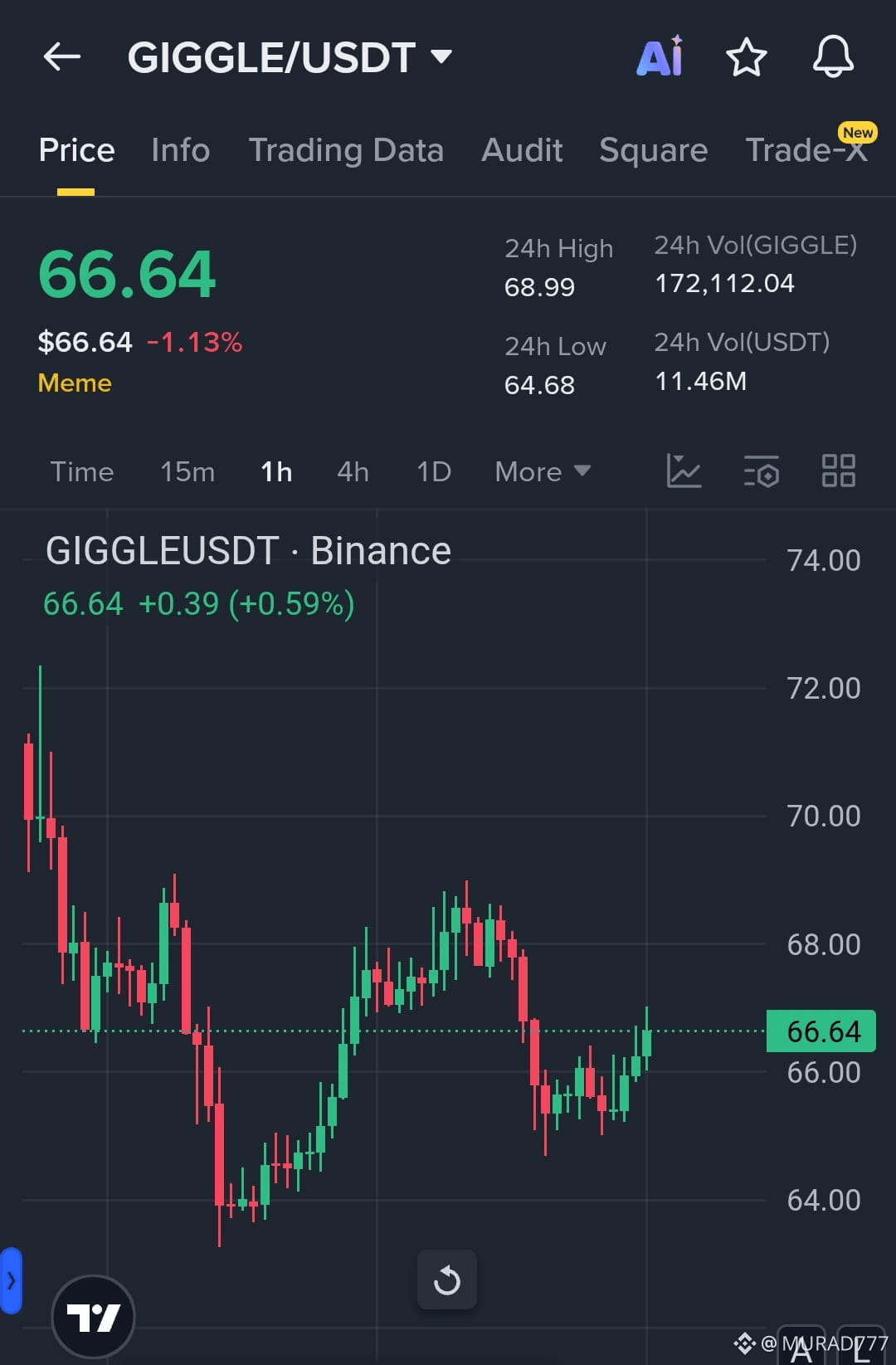896x1365 pixels.
Task: Tap the TradingView logo button
Action: click(x=93, y=1317)
